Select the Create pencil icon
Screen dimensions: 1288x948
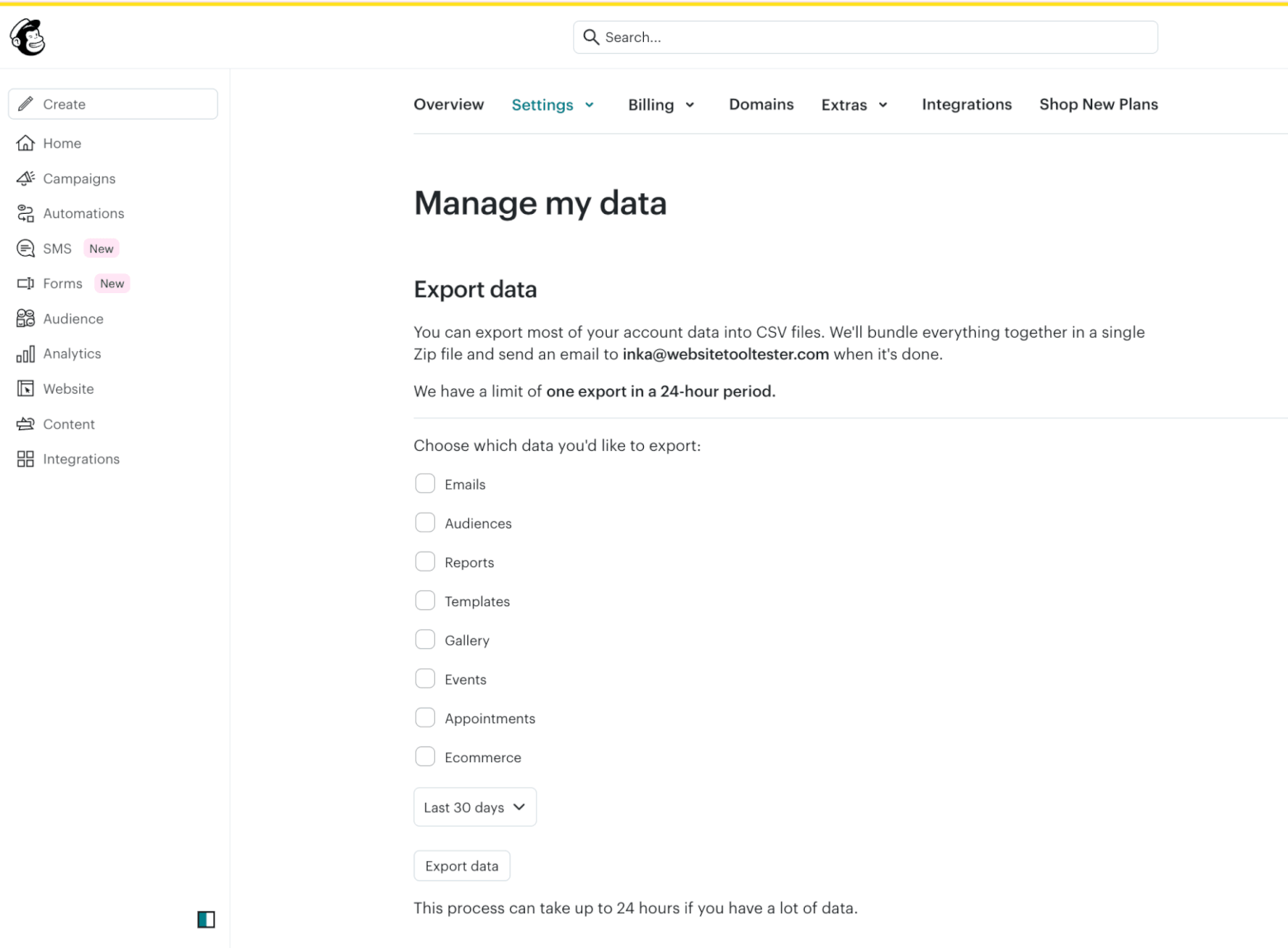click(x=26, y=104)
